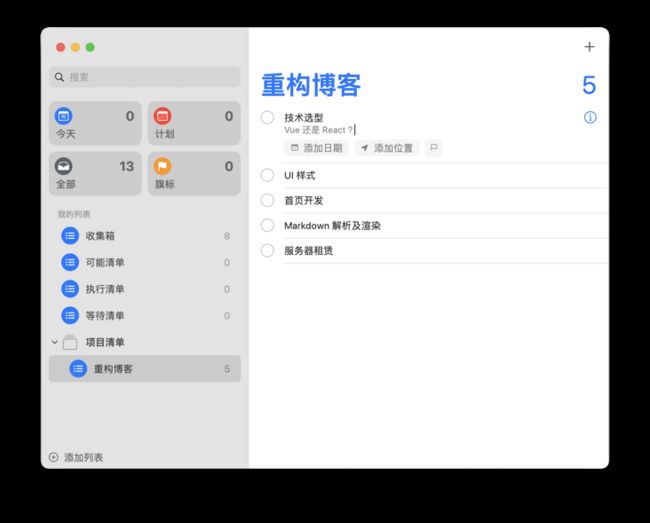Mark 首页开发 as completed

[x=267, y=201]
